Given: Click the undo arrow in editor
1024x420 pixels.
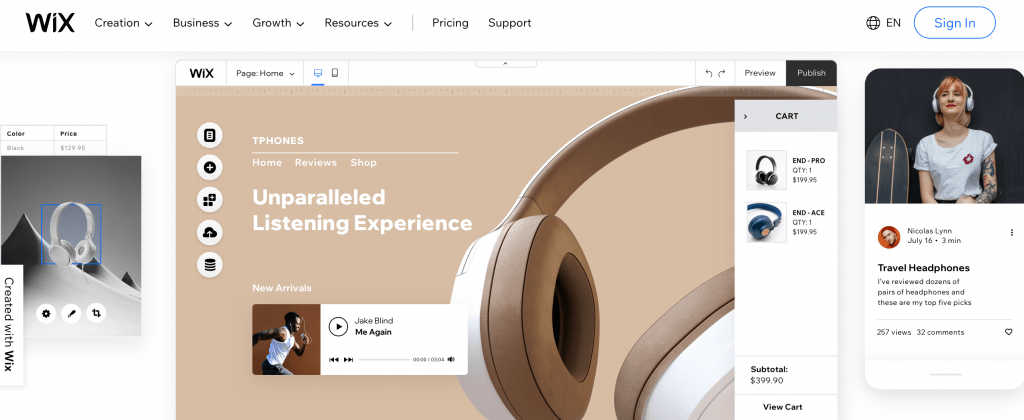Looking at the screenshot, I should 709,73.
